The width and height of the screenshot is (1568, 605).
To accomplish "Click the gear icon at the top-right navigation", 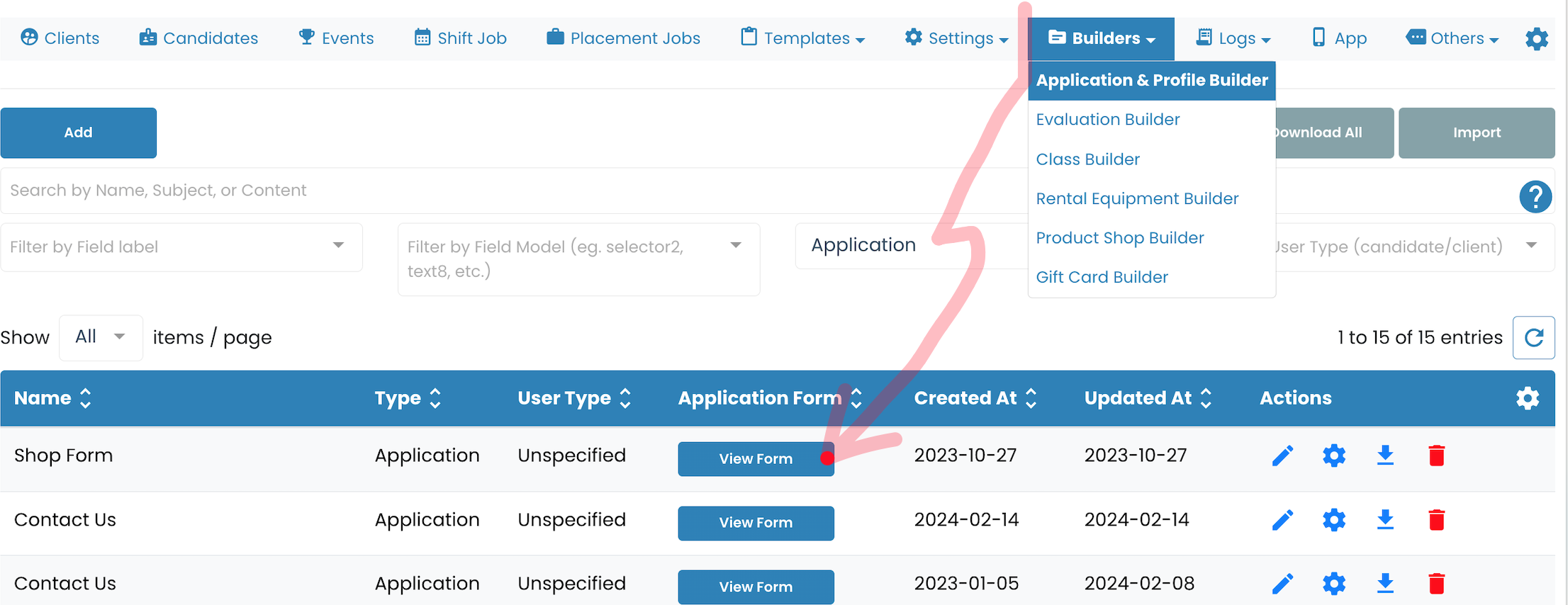I will point(1537,38).
